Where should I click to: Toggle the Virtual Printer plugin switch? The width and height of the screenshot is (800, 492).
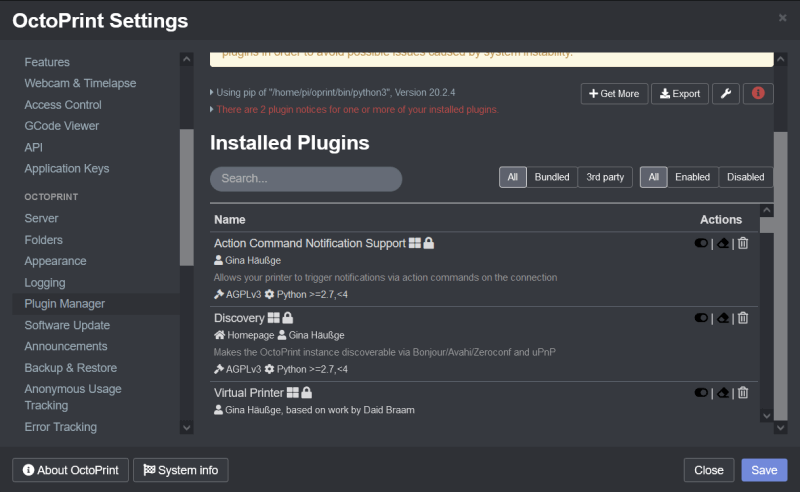pyautogui.click(x=701, y=392)
